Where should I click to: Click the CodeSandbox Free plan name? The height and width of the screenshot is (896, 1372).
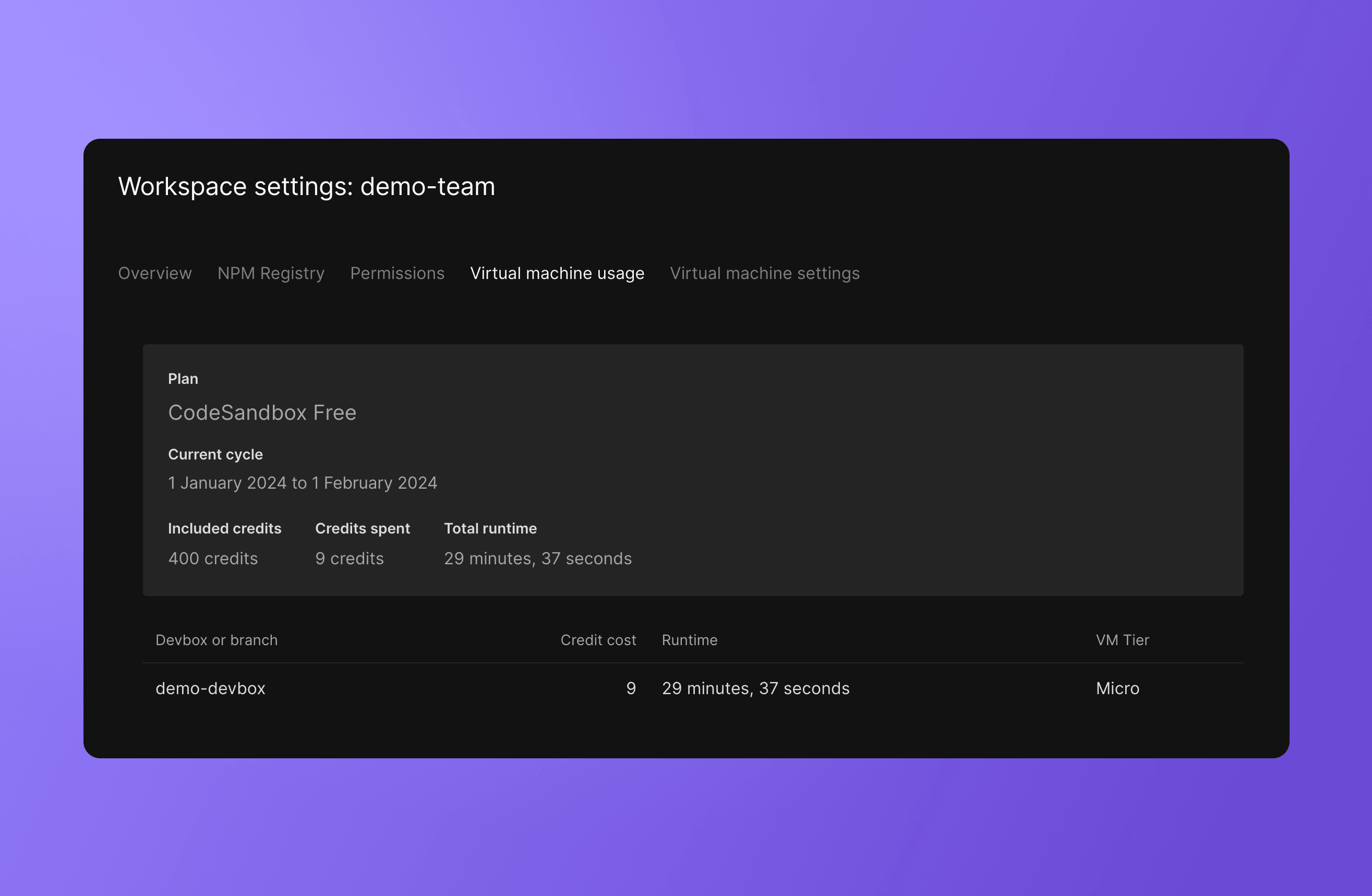coord(262,413)
